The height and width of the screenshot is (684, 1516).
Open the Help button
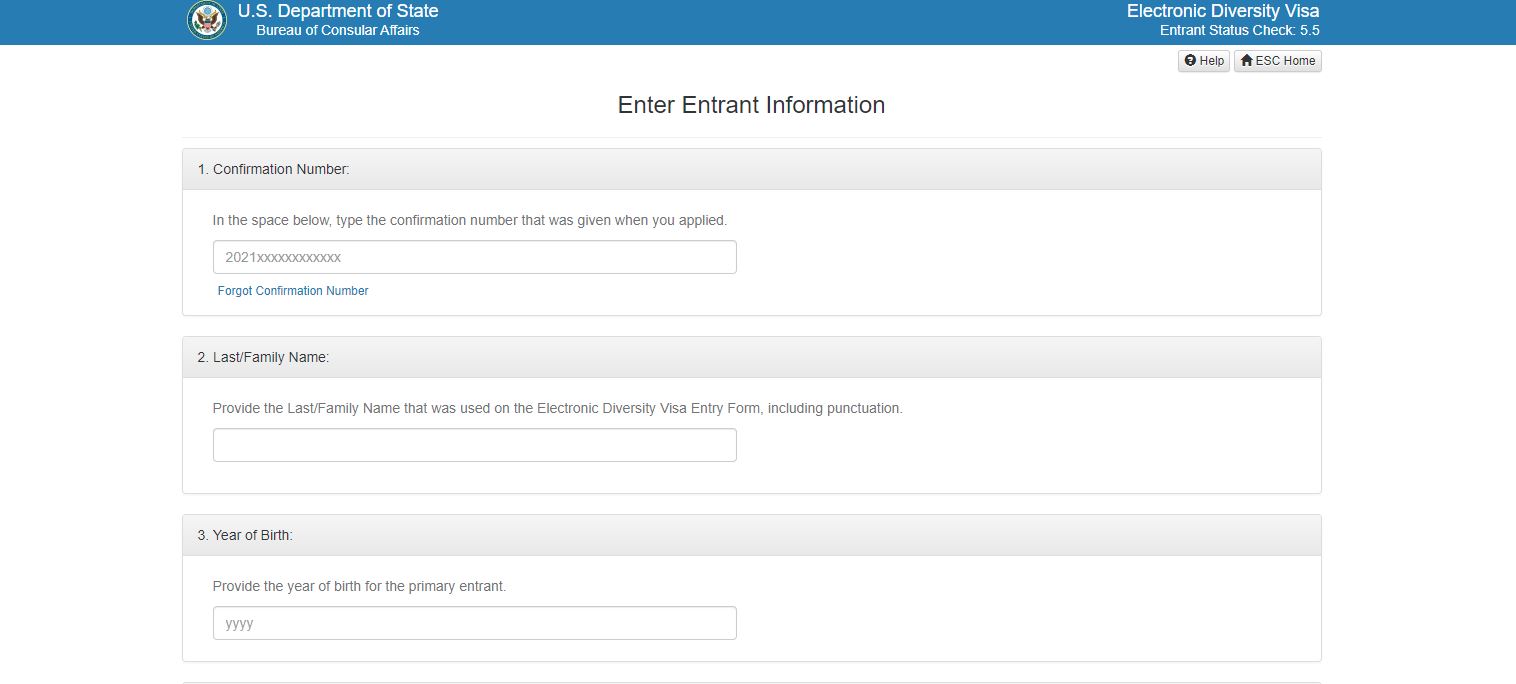[1203, 61]
